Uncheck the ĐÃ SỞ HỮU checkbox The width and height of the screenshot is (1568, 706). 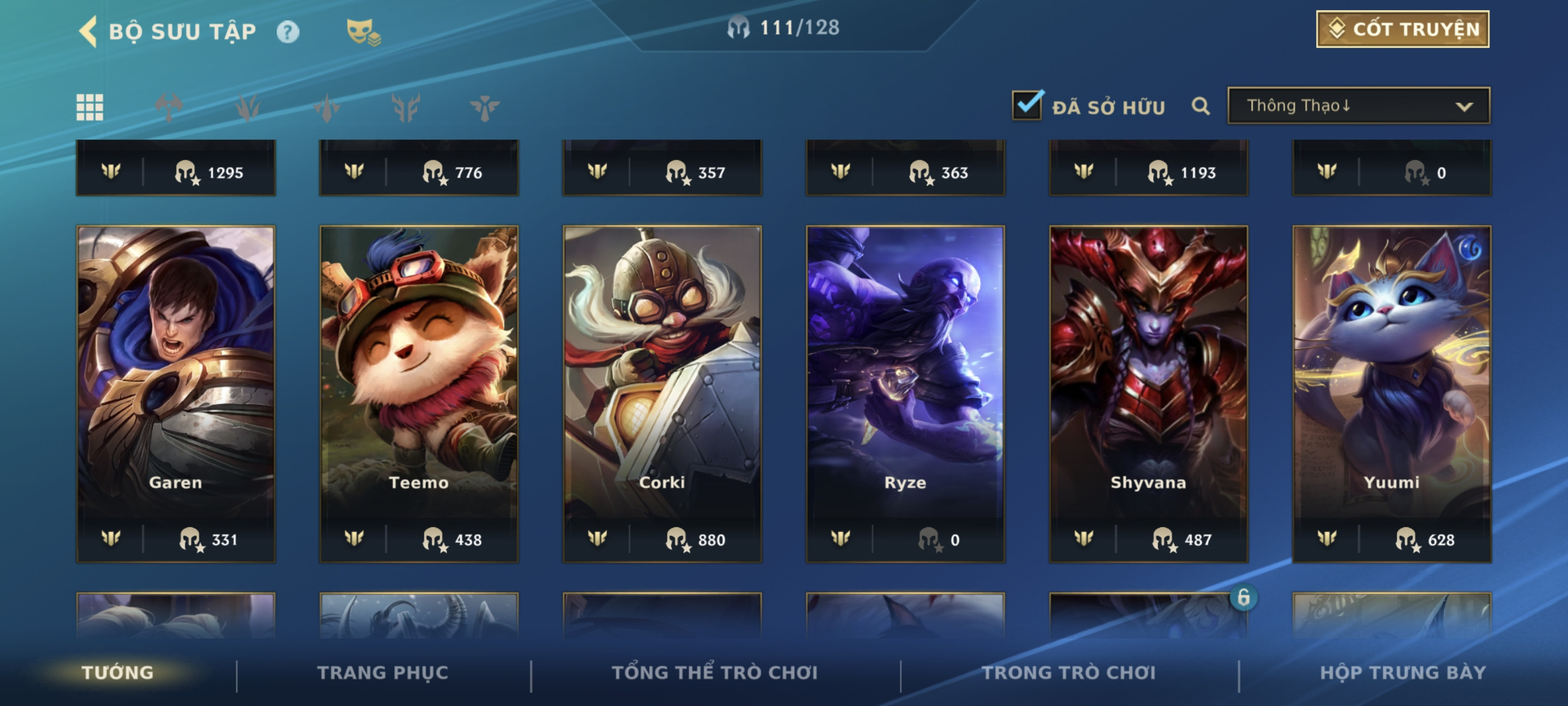[x=1028, y=105]
